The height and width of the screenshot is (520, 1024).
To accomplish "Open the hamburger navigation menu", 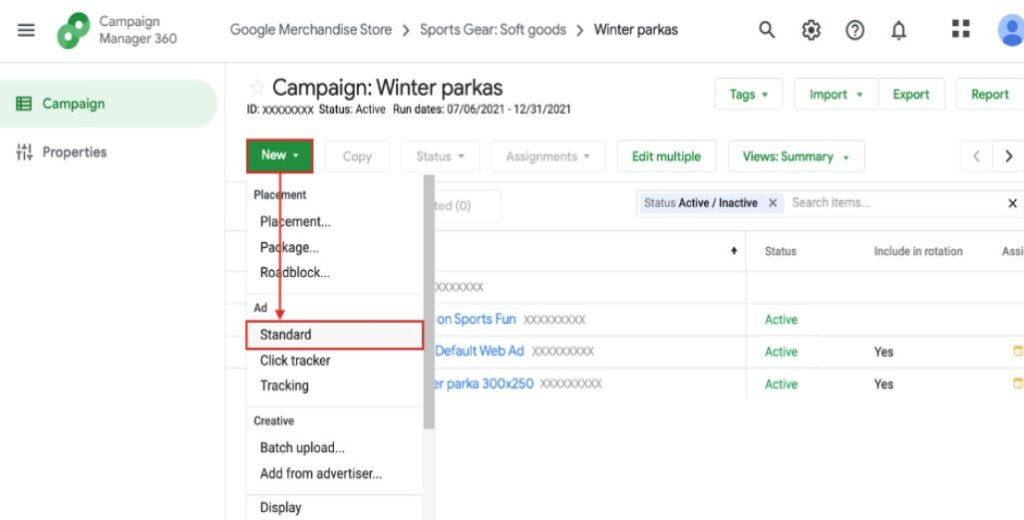I will 26,30.
